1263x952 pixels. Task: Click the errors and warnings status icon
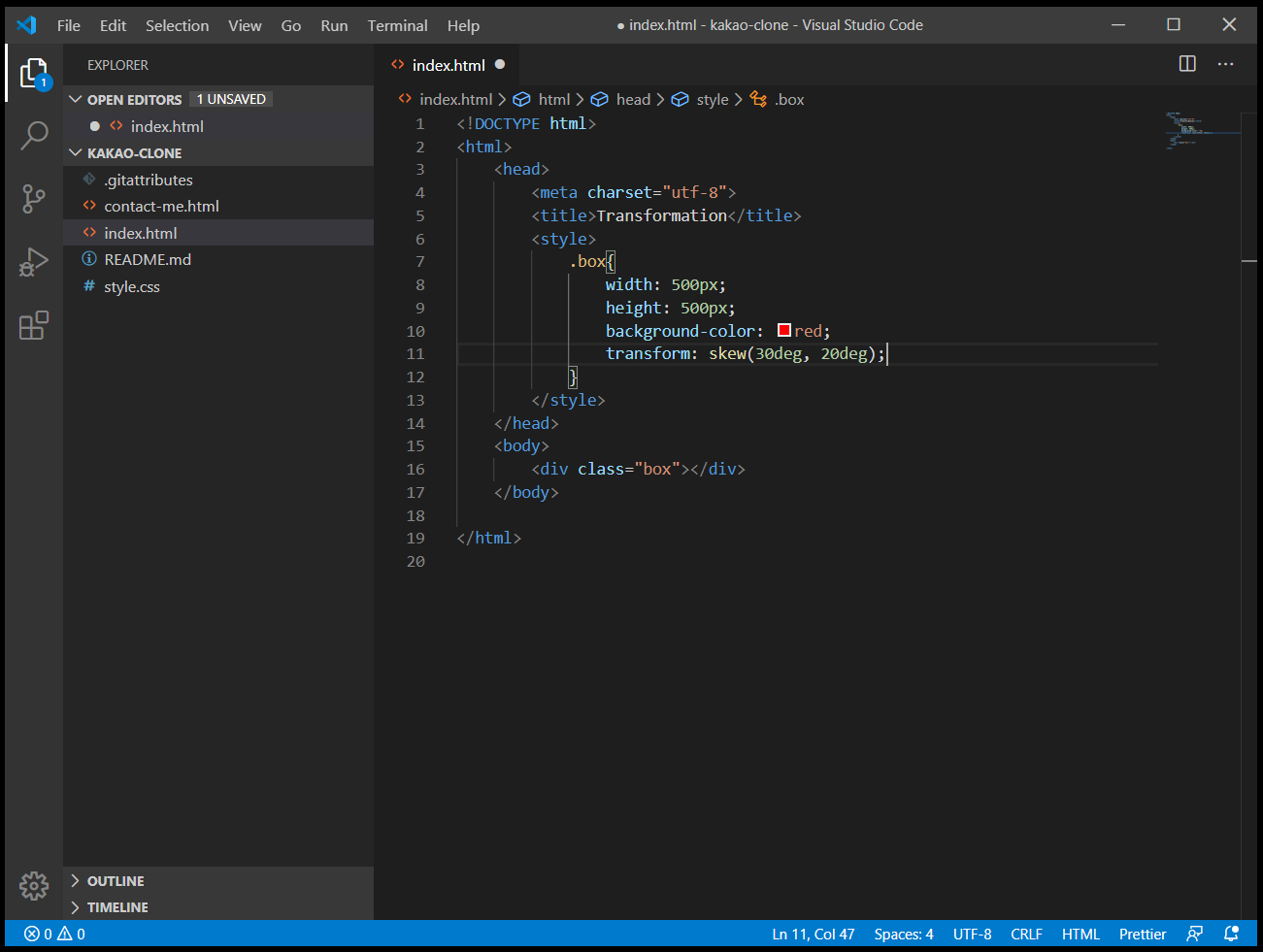click(54, 934)
